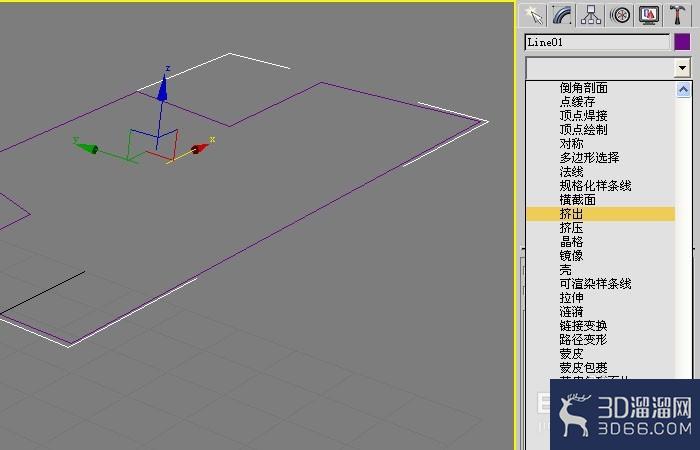Viewport: 700px width, 450px height.
Task: Apply the 蒙皮 modifier
Action: coord(571,354)
